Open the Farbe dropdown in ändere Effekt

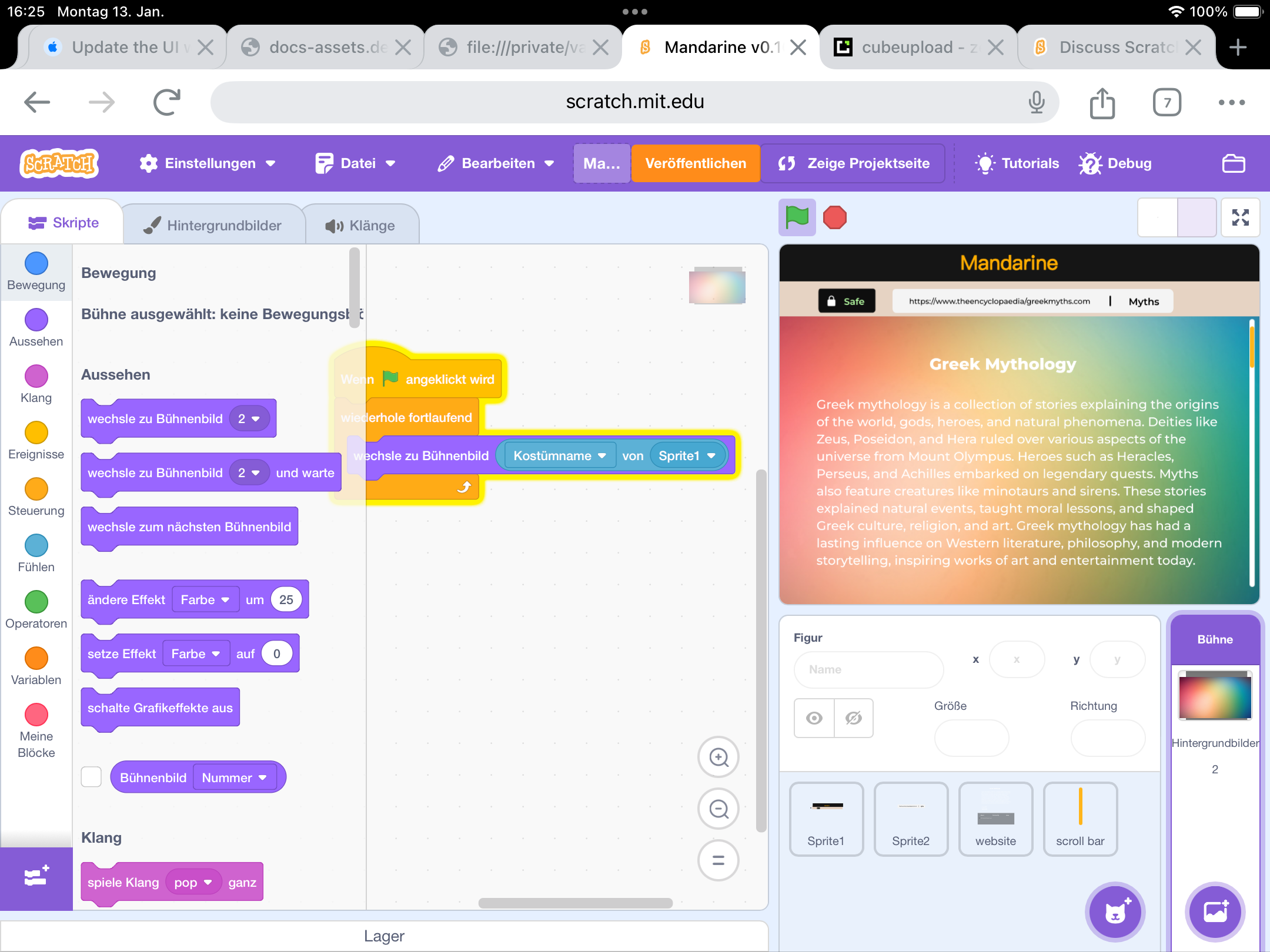tap(205, 599)
